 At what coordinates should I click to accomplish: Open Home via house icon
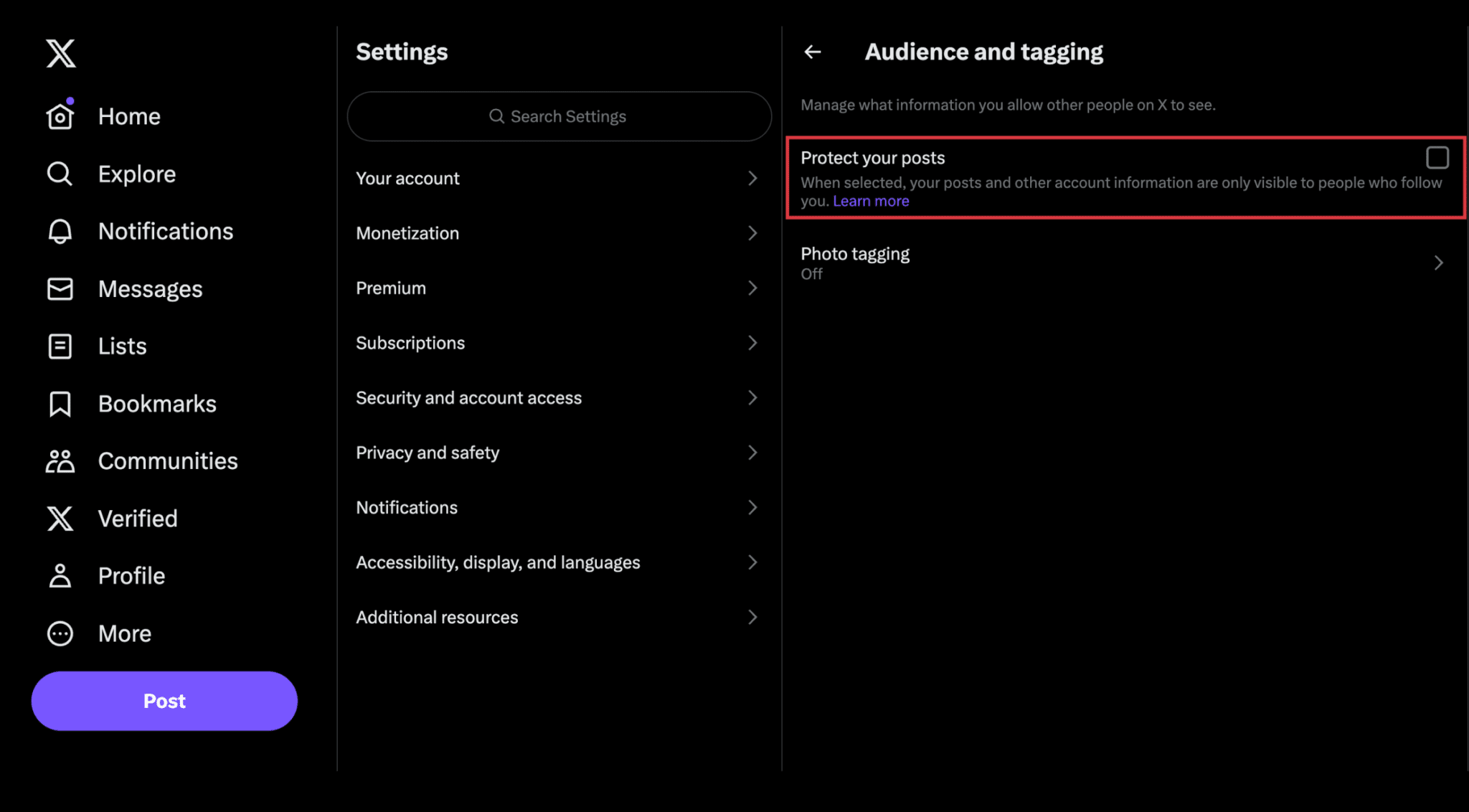pyautogui.click(x=60, y=116)
